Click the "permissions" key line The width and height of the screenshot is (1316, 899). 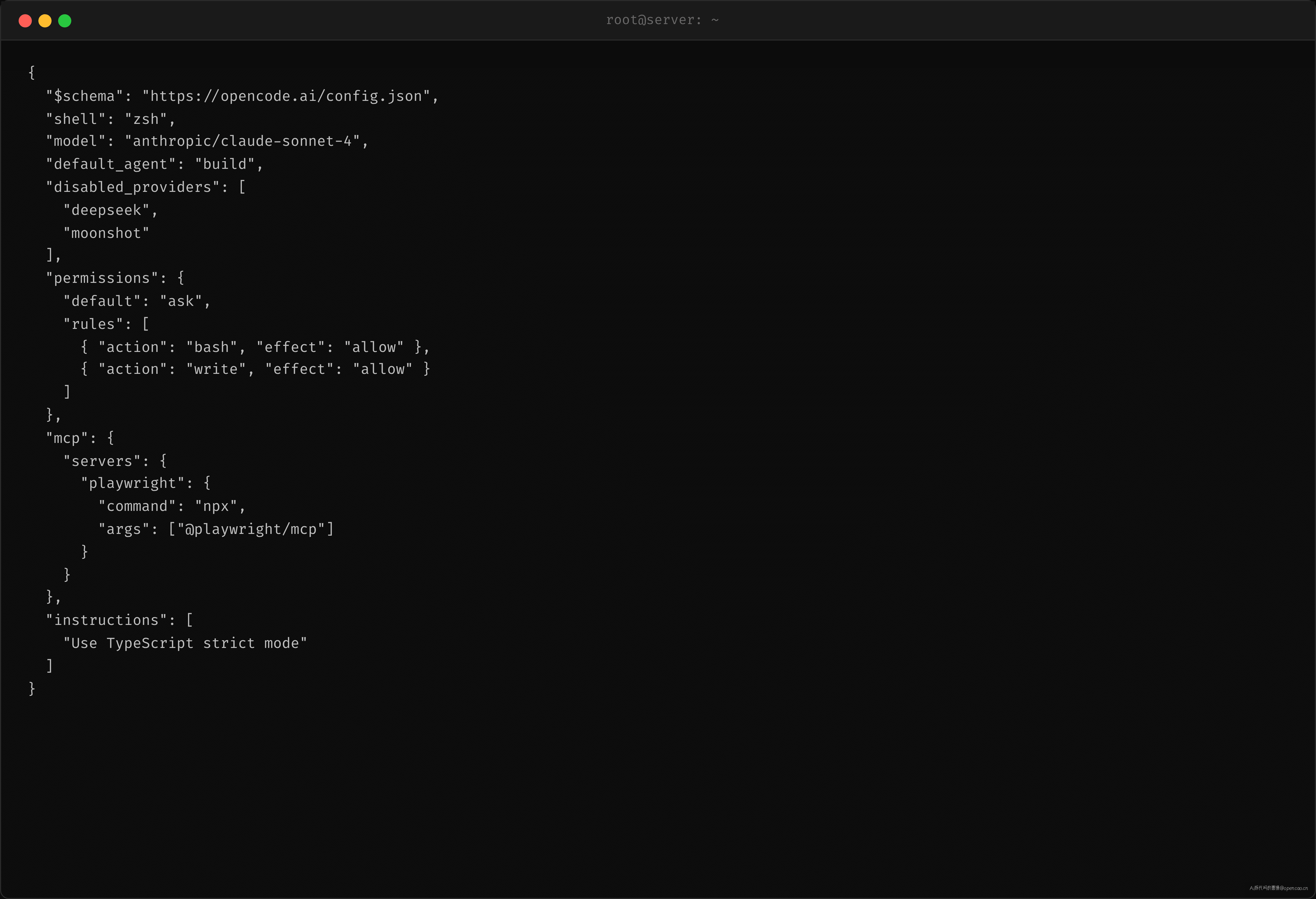pyautogui.click(x=115, y=278)
